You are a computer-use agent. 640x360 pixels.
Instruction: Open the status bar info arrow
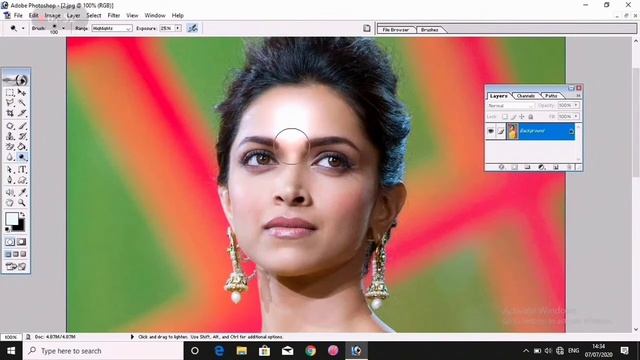coord(132,337)
